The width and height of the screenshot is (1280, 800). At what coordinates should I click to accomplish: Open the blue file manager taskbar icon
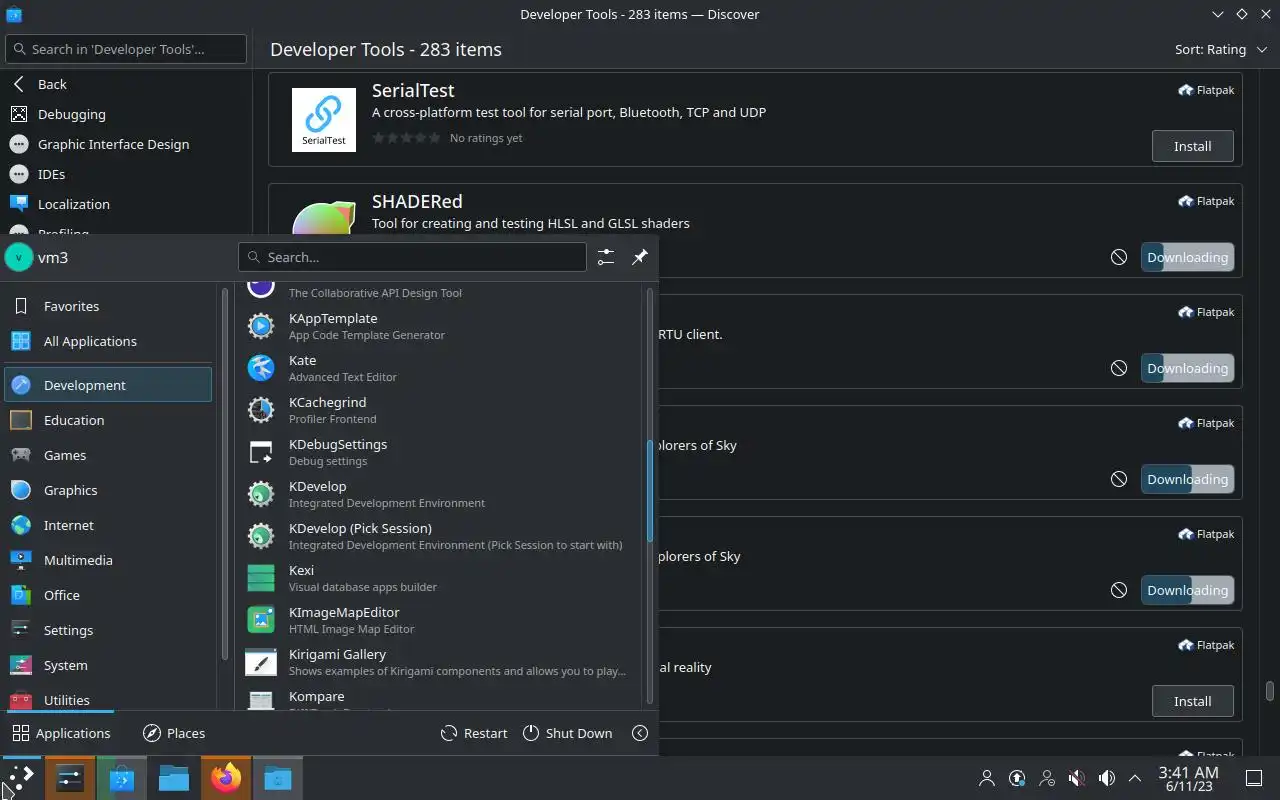click(x=174, y=778)
